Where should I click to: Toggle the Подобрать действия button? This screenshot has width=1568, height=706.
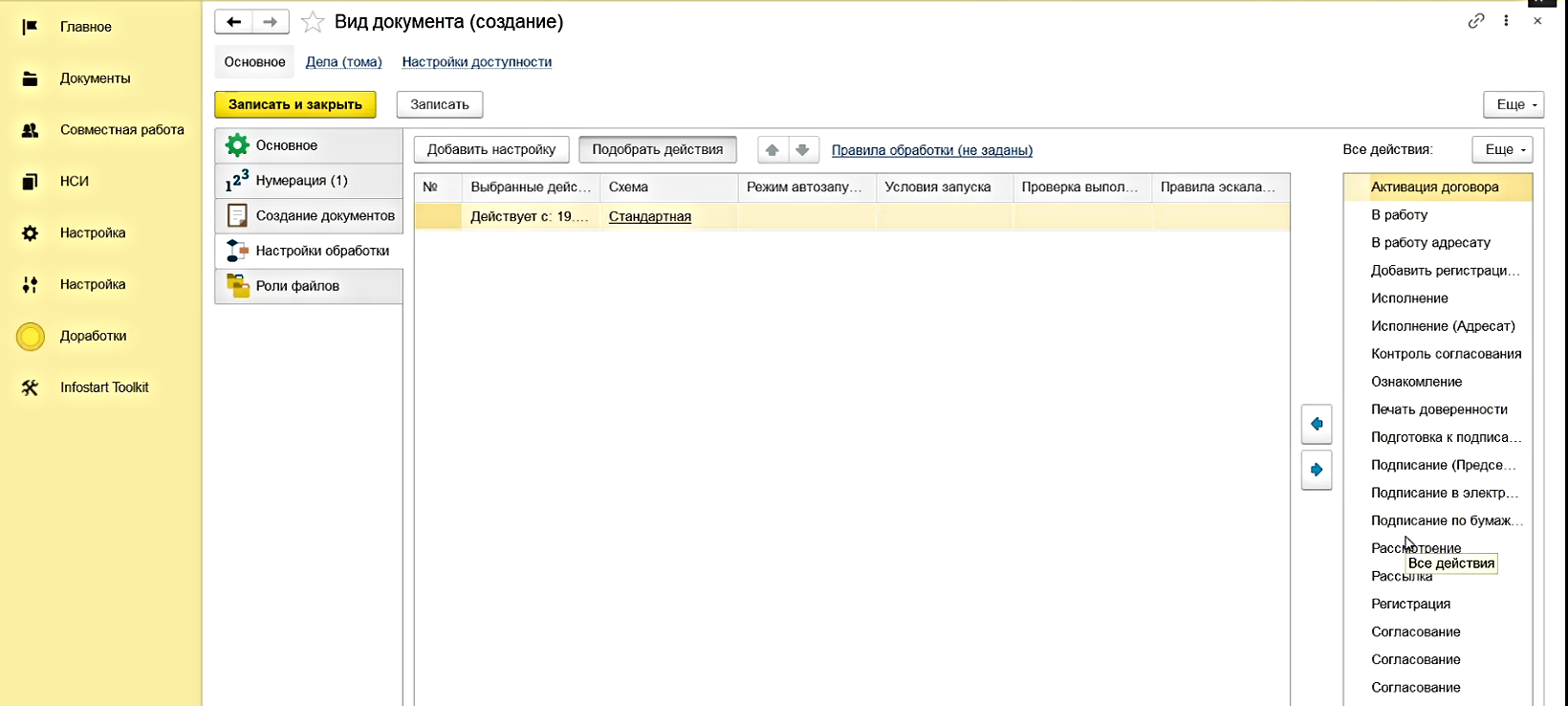[x=657, y=149]
